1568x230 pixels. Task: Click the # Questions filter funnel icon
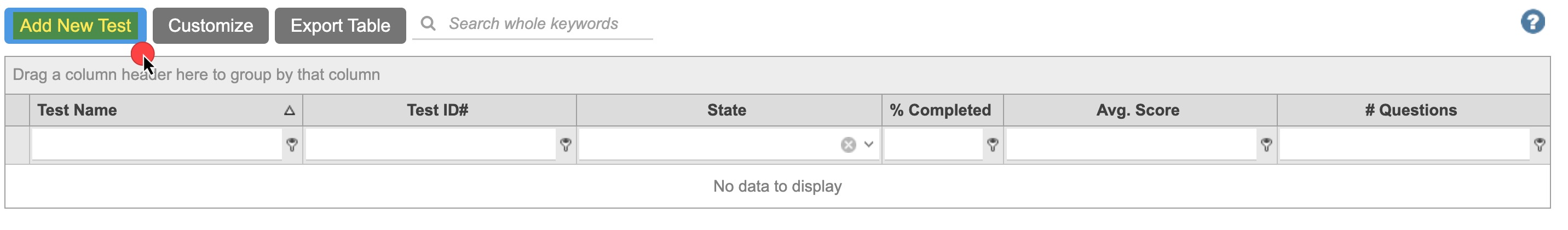(1540, 145)
